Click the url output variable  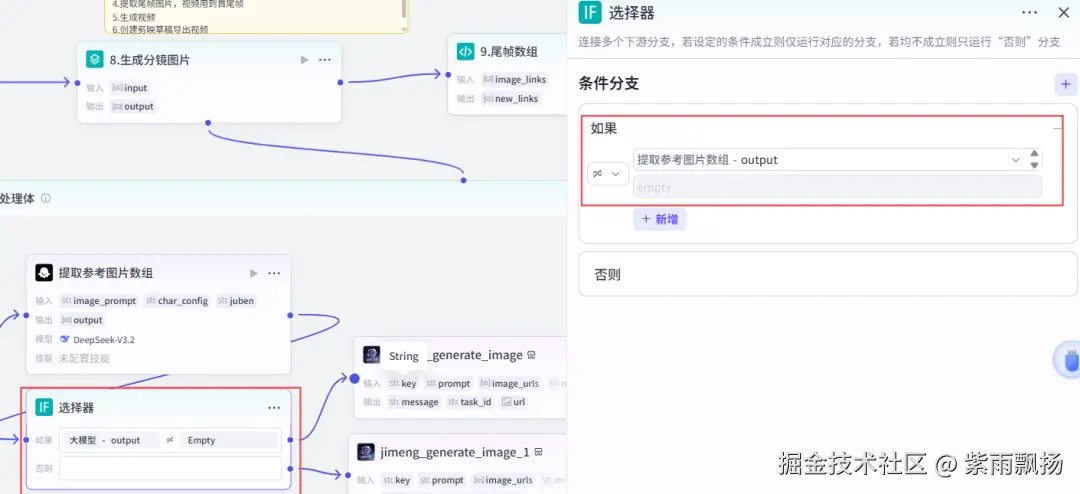[512, 402]
